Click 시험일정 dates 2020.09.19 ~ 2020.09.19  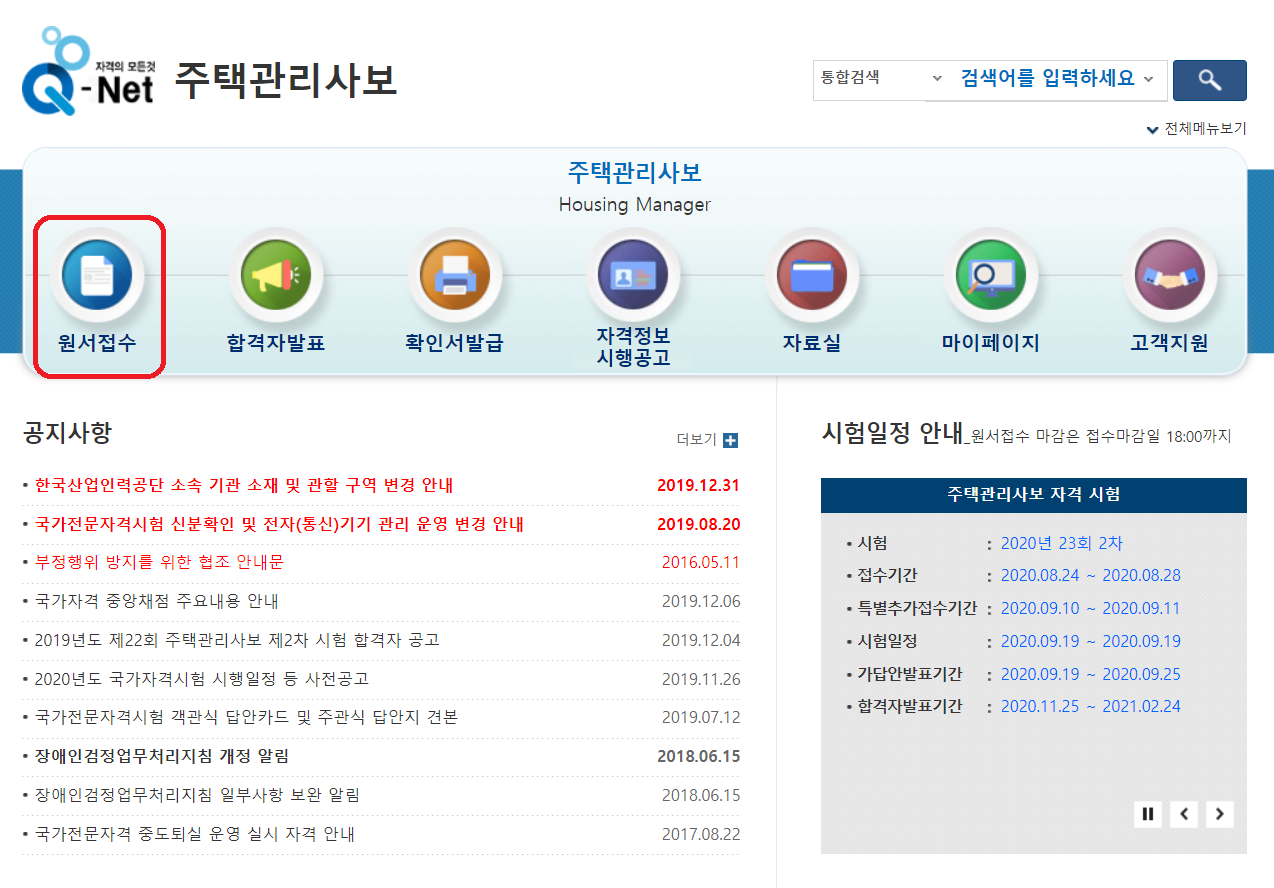tap(1091, 641)
